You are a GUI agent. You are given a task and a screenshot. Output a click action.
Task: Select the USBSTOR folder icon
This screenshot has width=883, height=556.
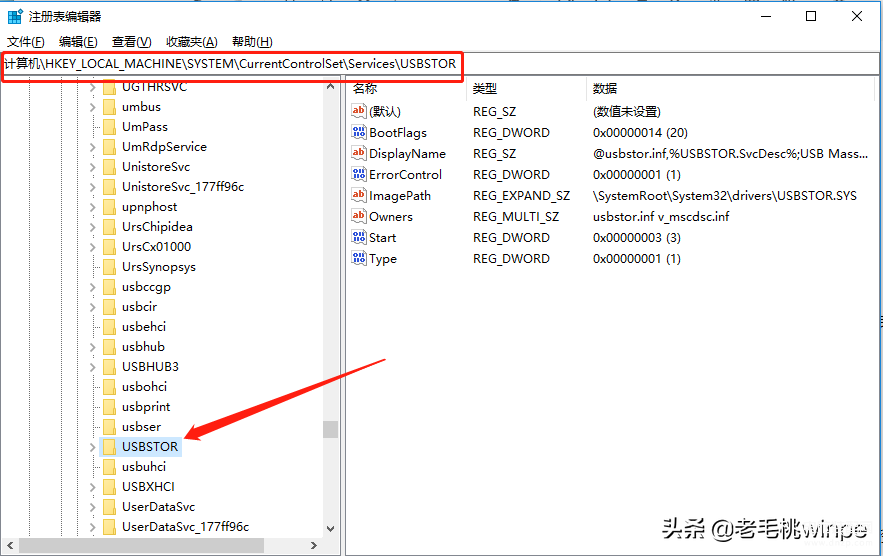pyautogui.click(x=110, y=447)
